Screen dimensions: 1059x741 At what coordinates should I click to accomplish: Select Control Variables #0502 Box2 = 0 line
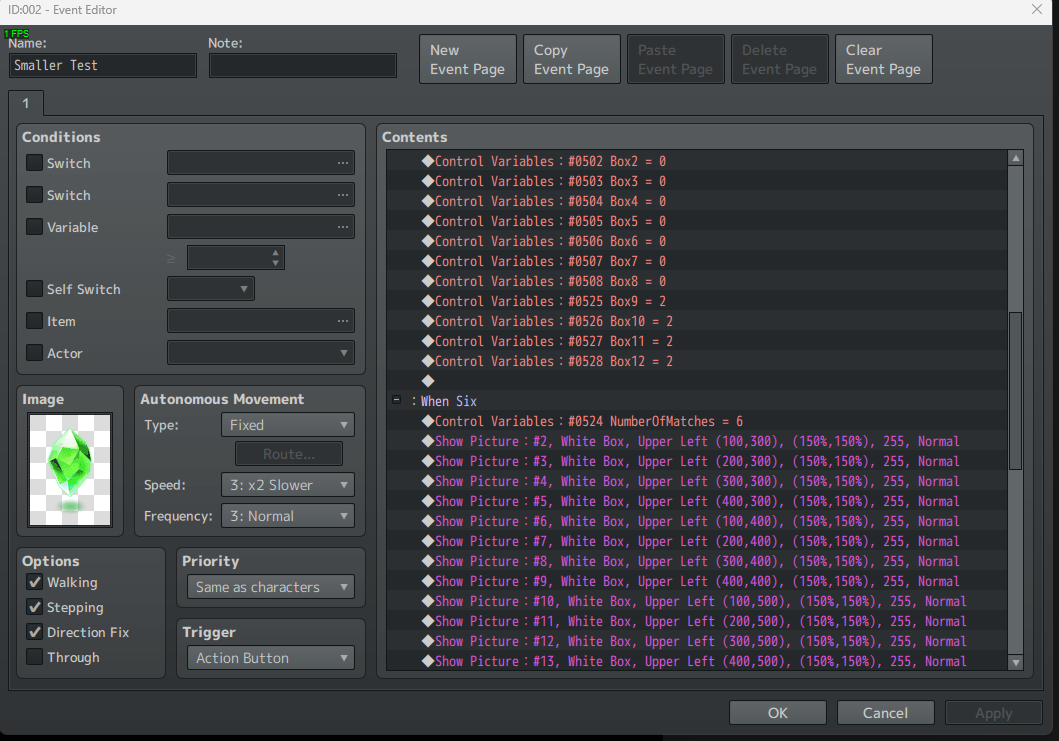(x=697, y=161)
